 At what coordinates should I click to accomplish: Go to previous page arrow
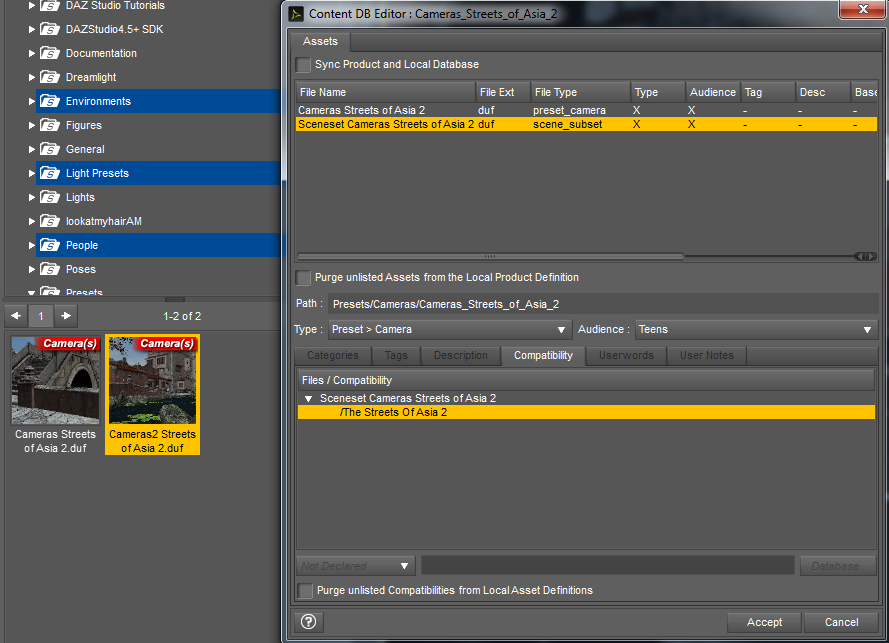16,316
